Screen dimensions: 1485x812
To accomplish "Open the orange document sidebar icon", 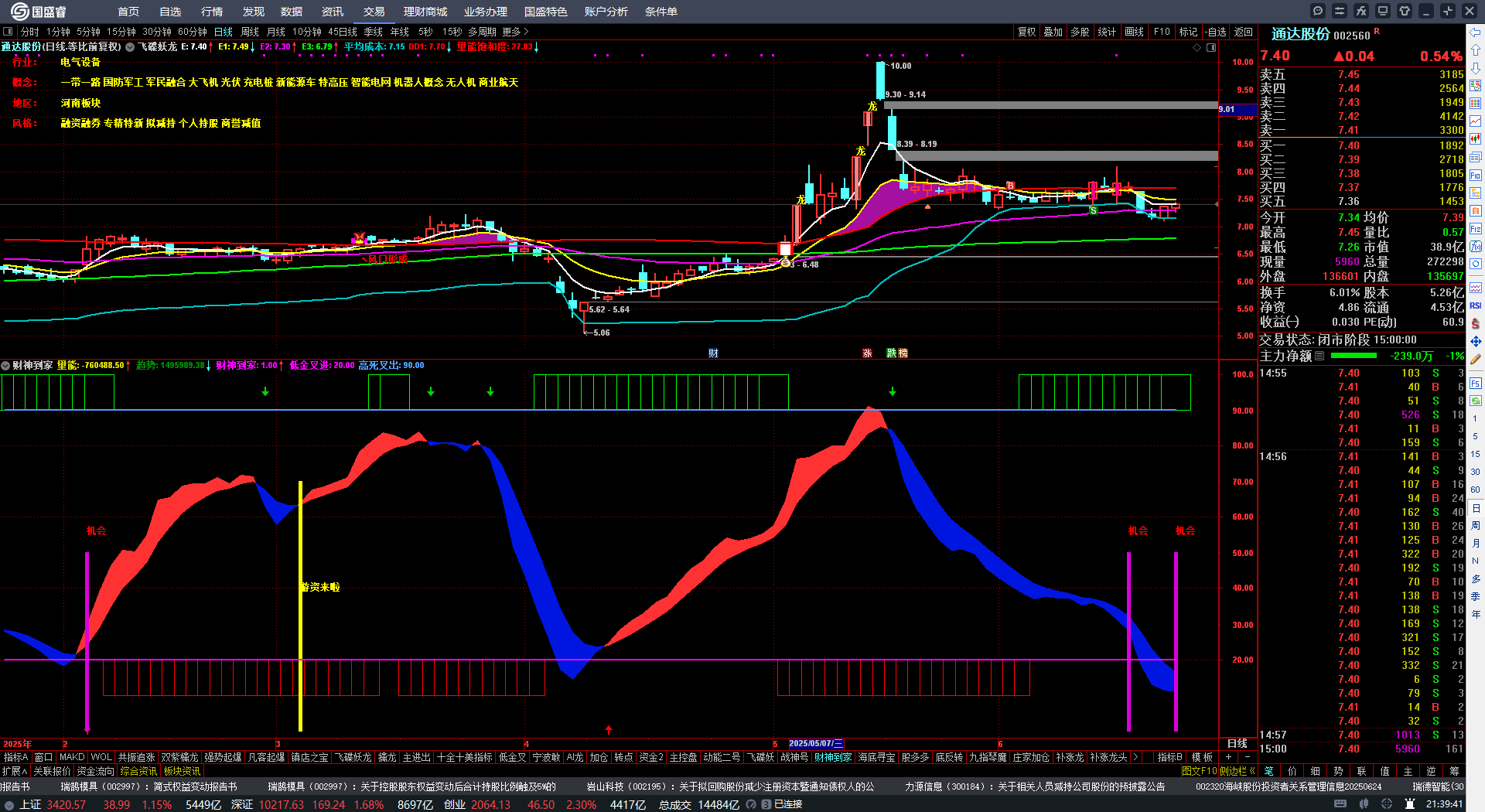I will 1476,211.
